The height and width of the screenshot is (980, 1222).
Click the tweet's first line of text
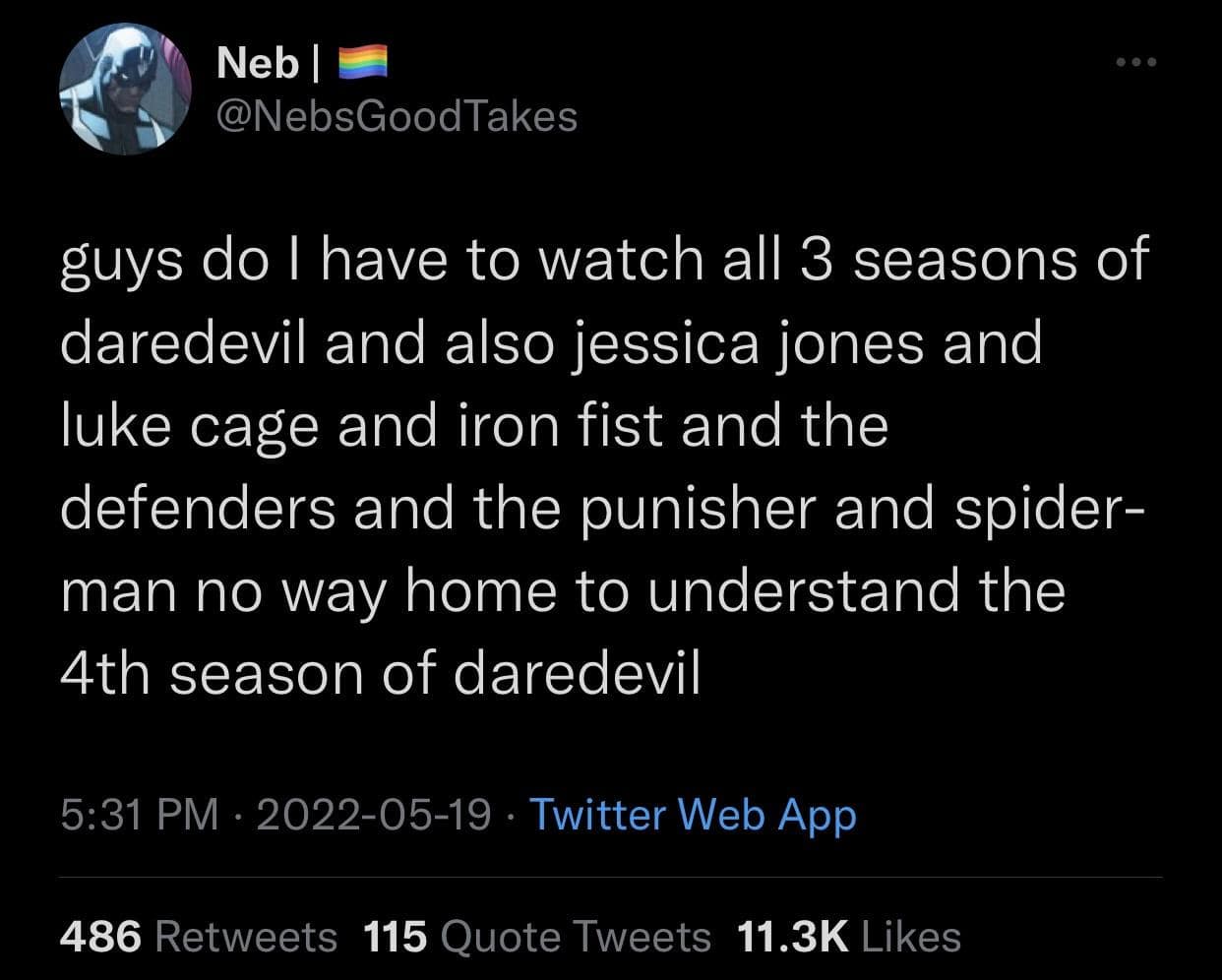point(604,260)
